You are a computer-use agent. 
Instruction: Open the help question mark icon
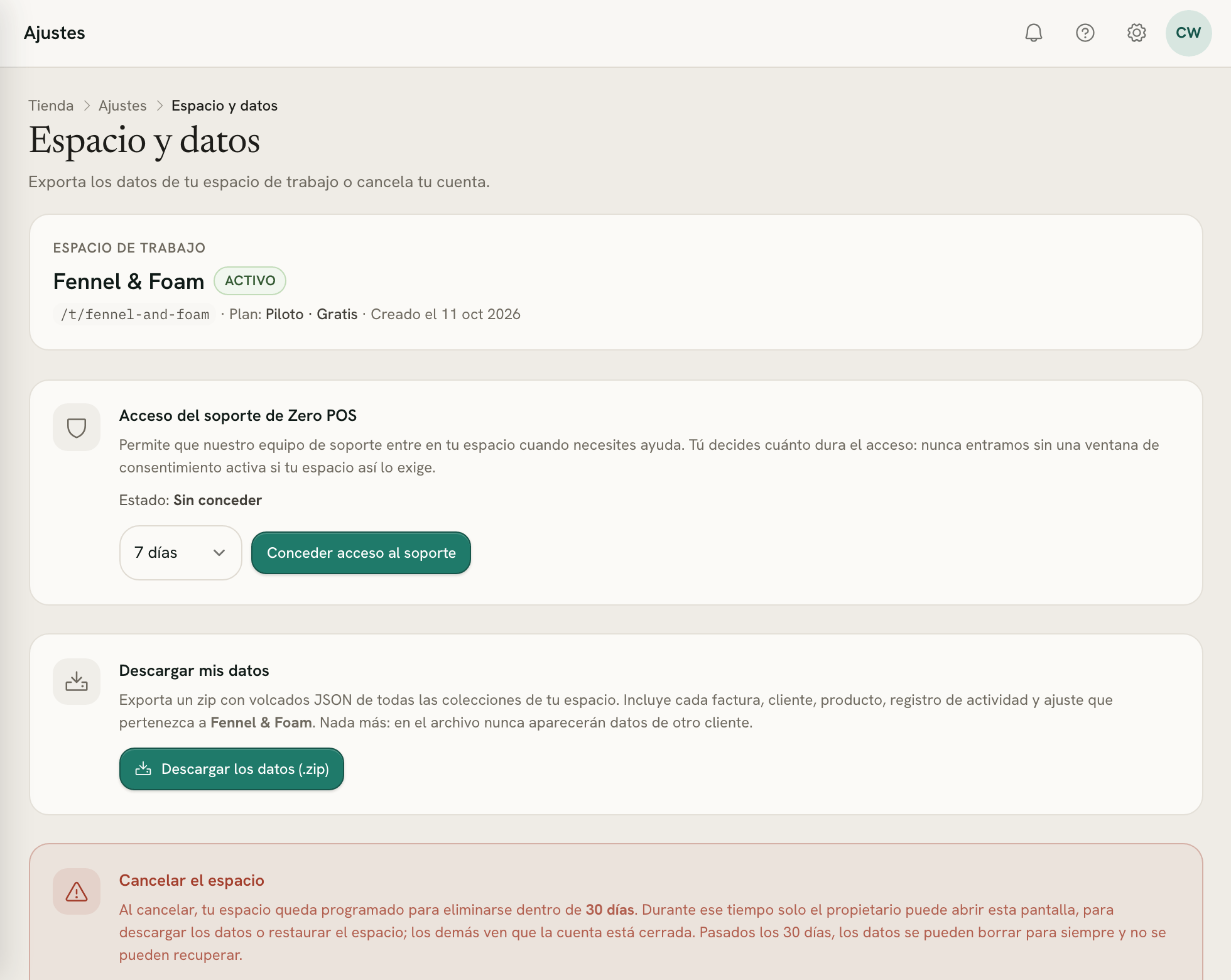point(1085,33)
